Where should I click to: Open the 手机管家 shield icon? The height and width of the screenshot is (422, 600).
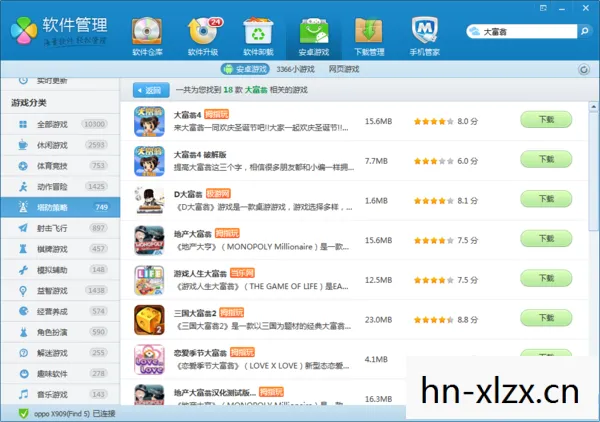[x=424, y=37]
